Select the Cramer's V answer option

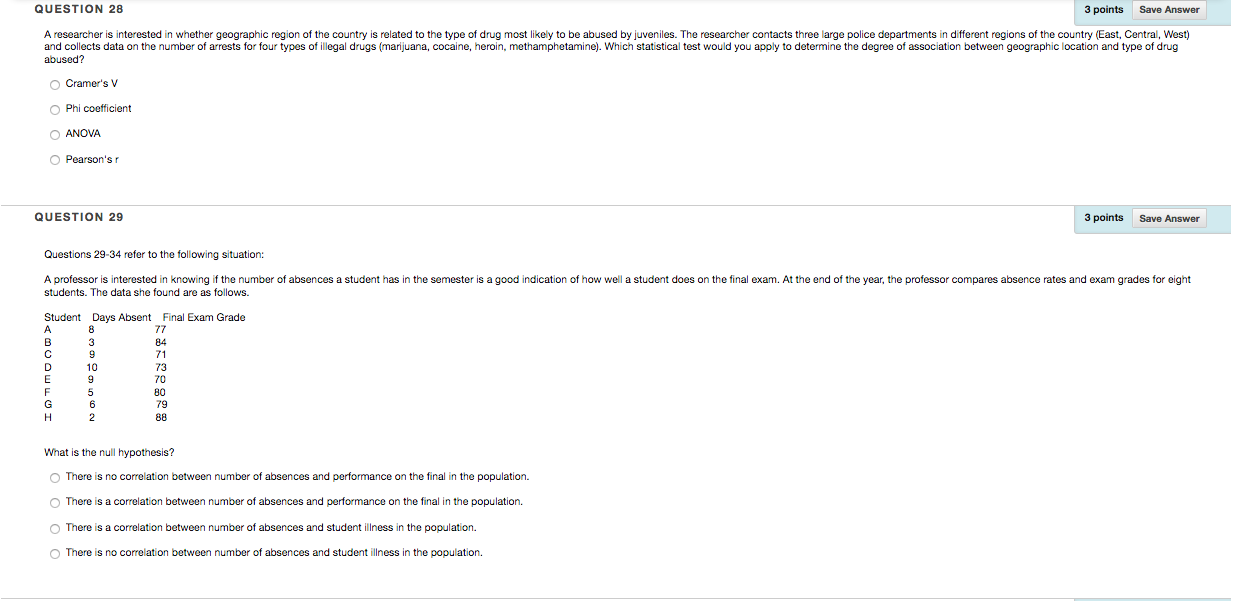55,84
